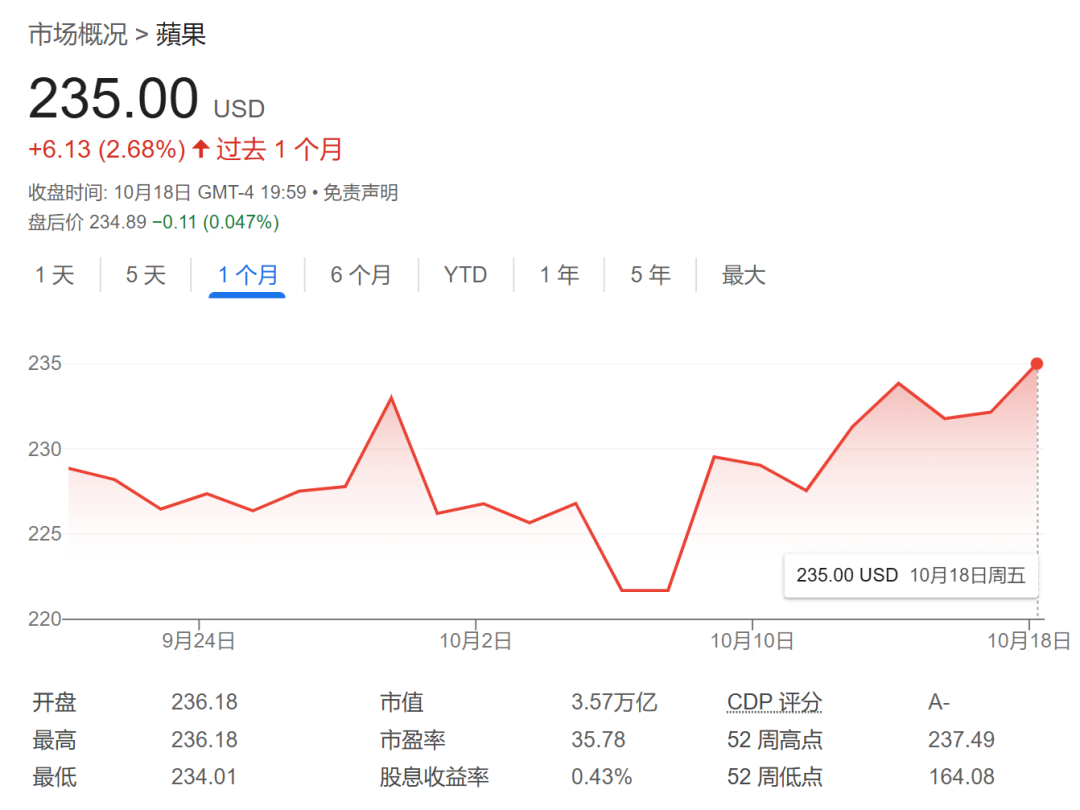1080x810 pixels.
Task: Click the 蘋果 breadcrumb name
Action: point(181,35)
